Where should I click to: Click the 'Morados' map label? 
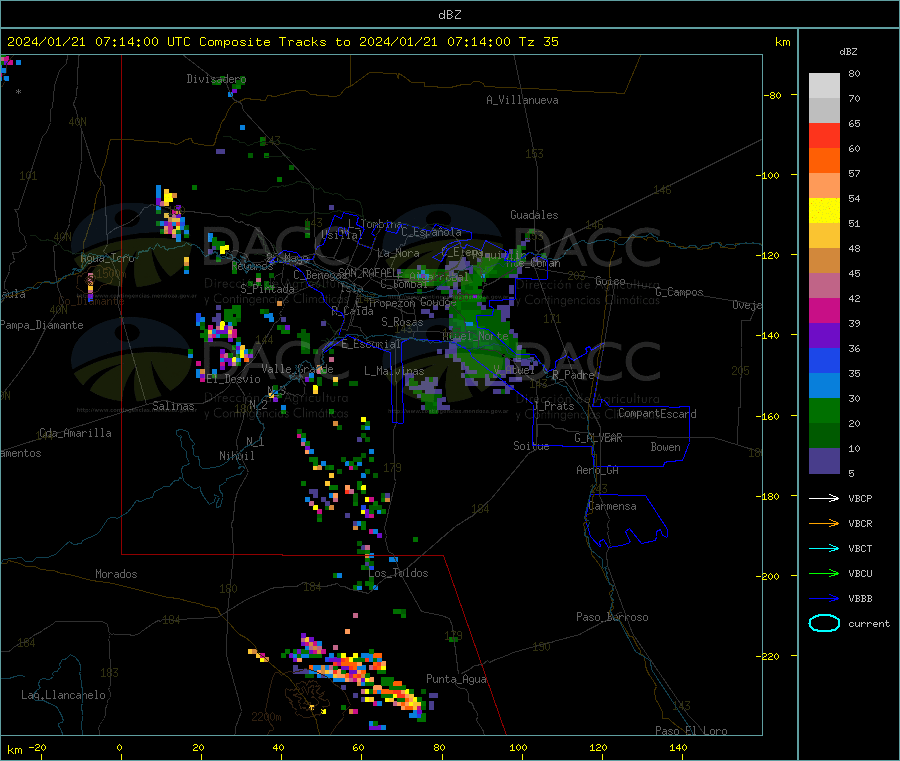[116, 574]
